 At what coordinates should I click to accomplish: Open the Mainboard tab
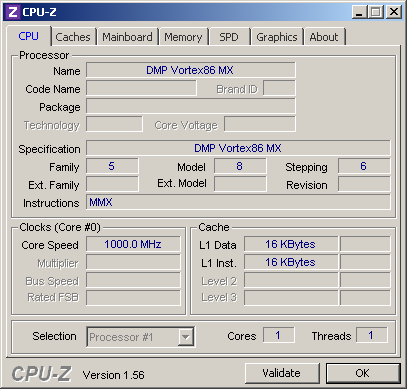127,37
